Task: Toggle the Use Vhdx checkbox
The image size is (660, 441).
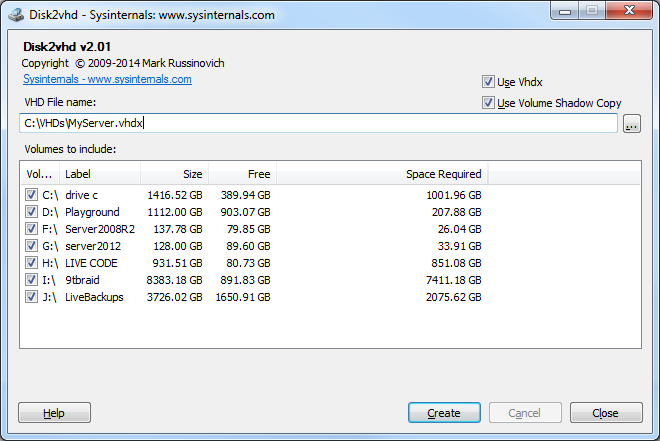Action: tap(488, 82)
